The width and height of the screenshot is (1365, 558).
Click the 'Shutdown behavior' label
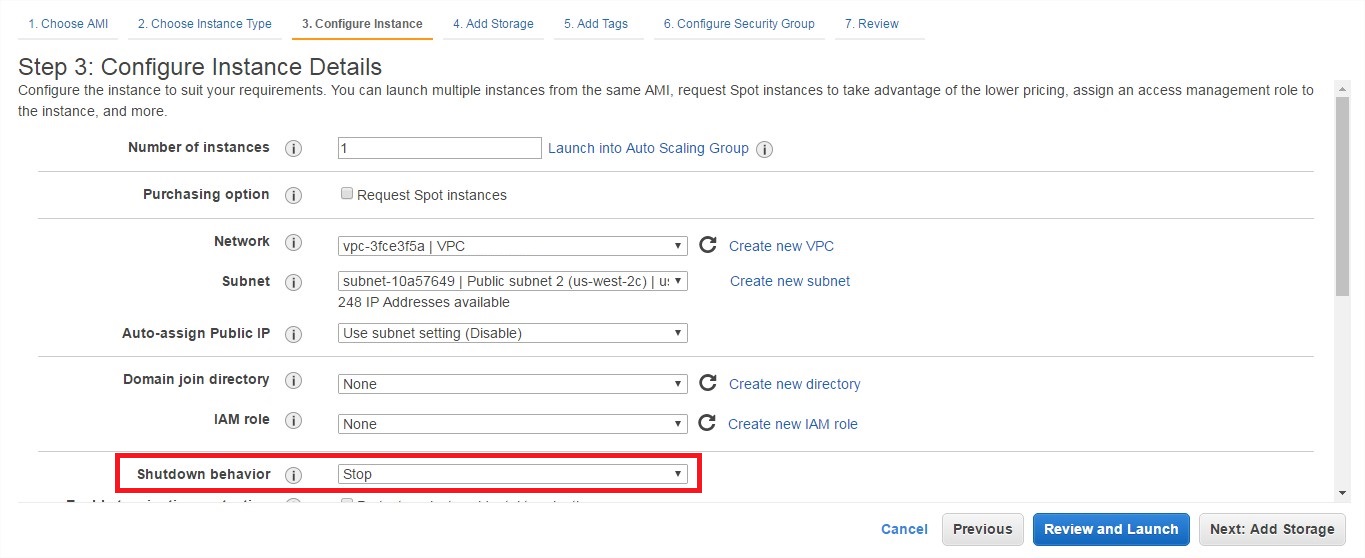coord(204,474)
